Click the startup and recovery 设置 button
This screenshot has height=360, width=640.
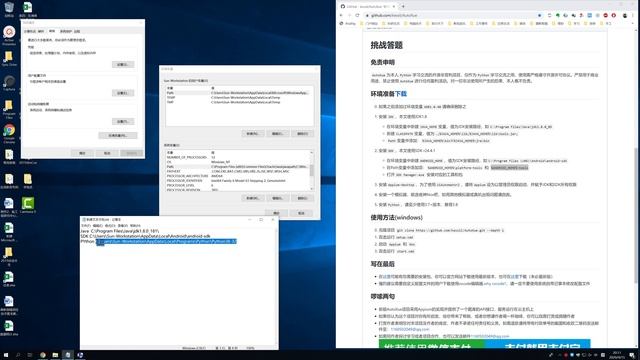tap(123, 122)
